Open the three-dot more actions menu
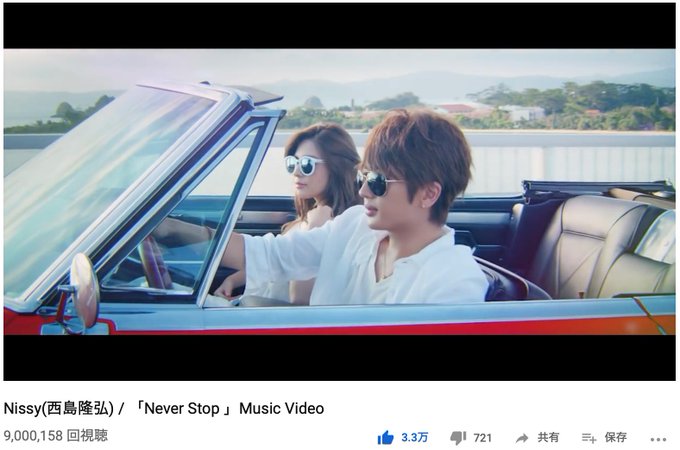Viewport: 680px width, 450px height. click(x=658, y=440)
